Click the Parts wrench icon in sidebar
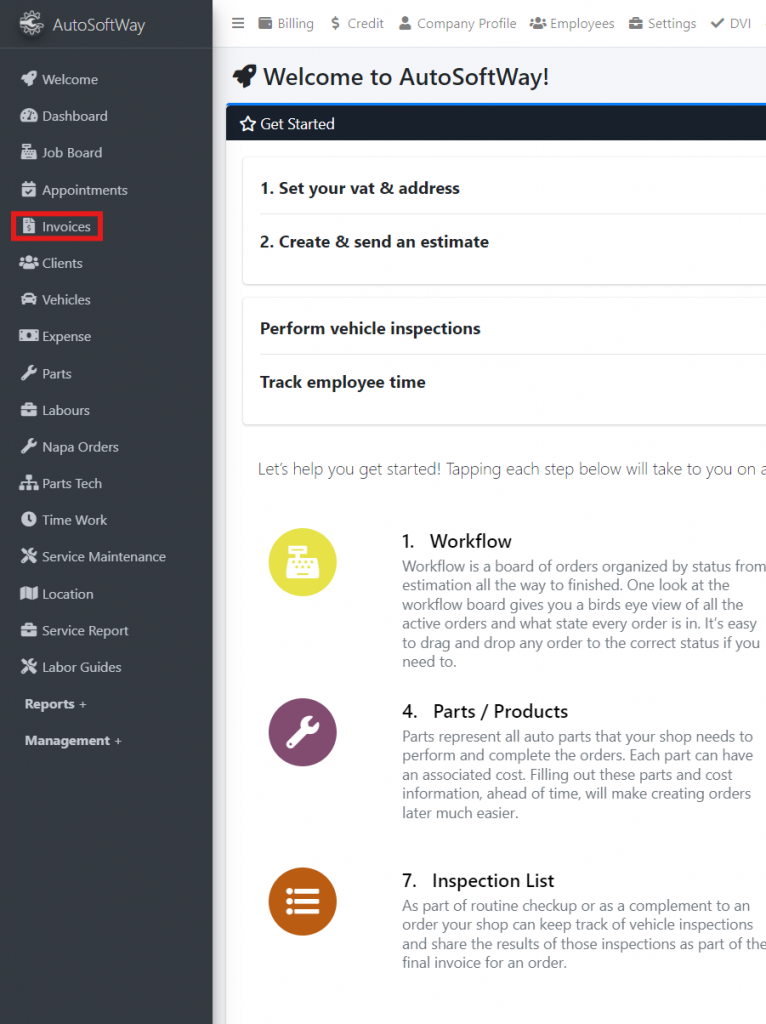Image resolution: width=766 pixels, height=1024 pixels. (x=29, y=373)
